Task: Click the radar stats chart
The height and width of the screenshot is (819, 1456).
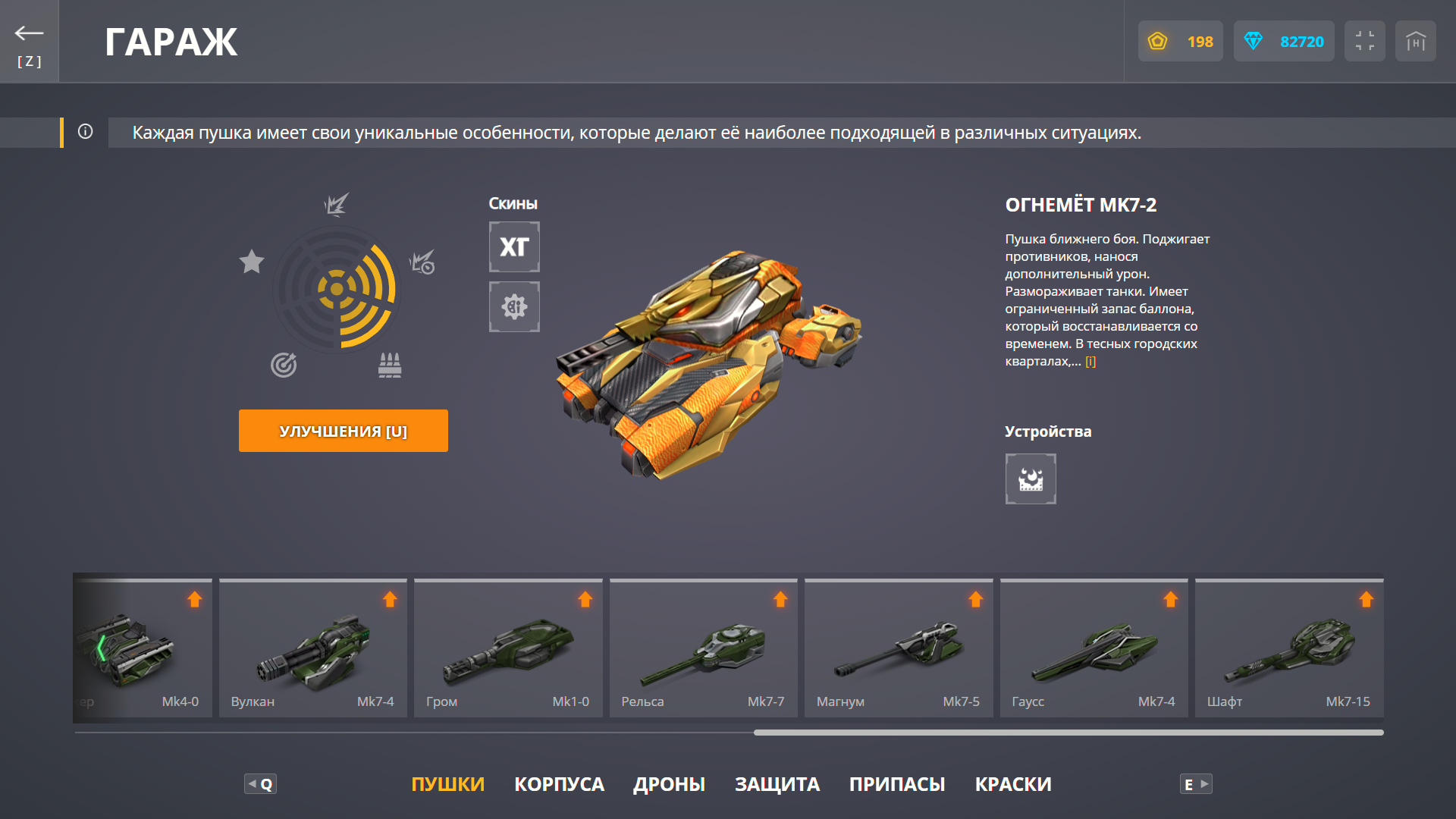Action: 336,289
